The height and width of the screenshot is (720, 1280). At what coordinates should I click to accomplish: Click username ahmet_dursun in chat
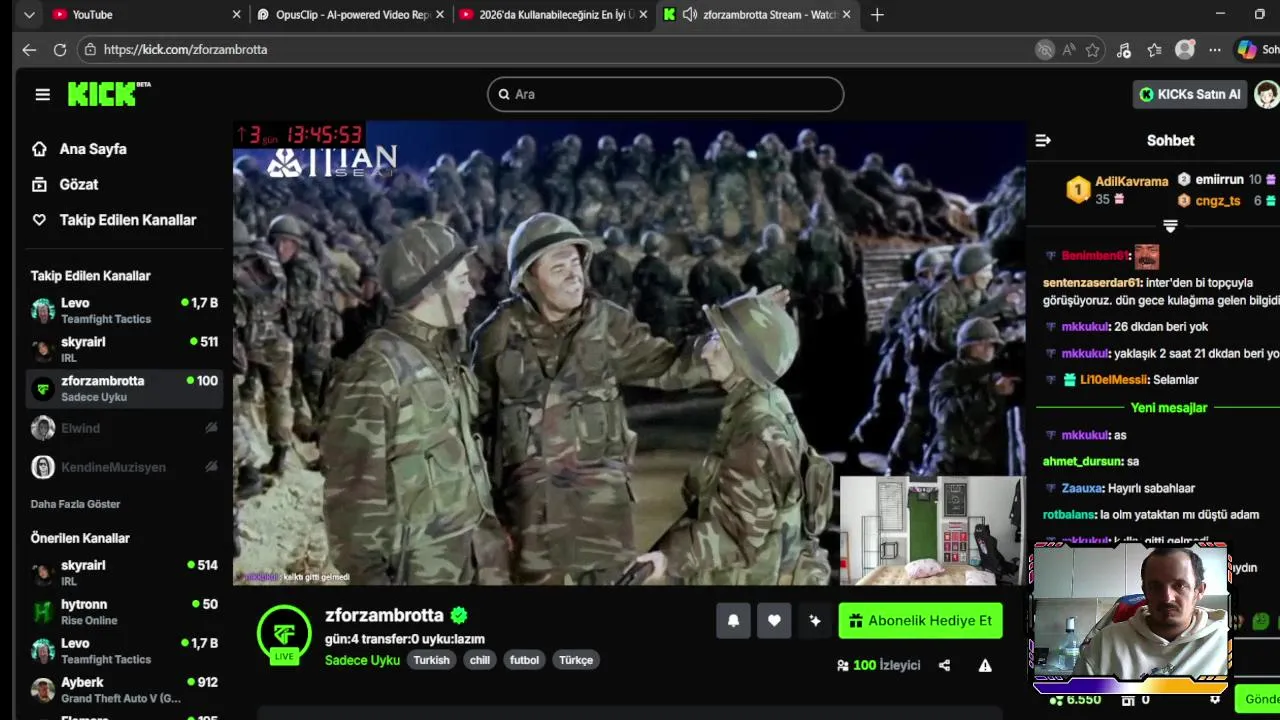click(1082, 462)
